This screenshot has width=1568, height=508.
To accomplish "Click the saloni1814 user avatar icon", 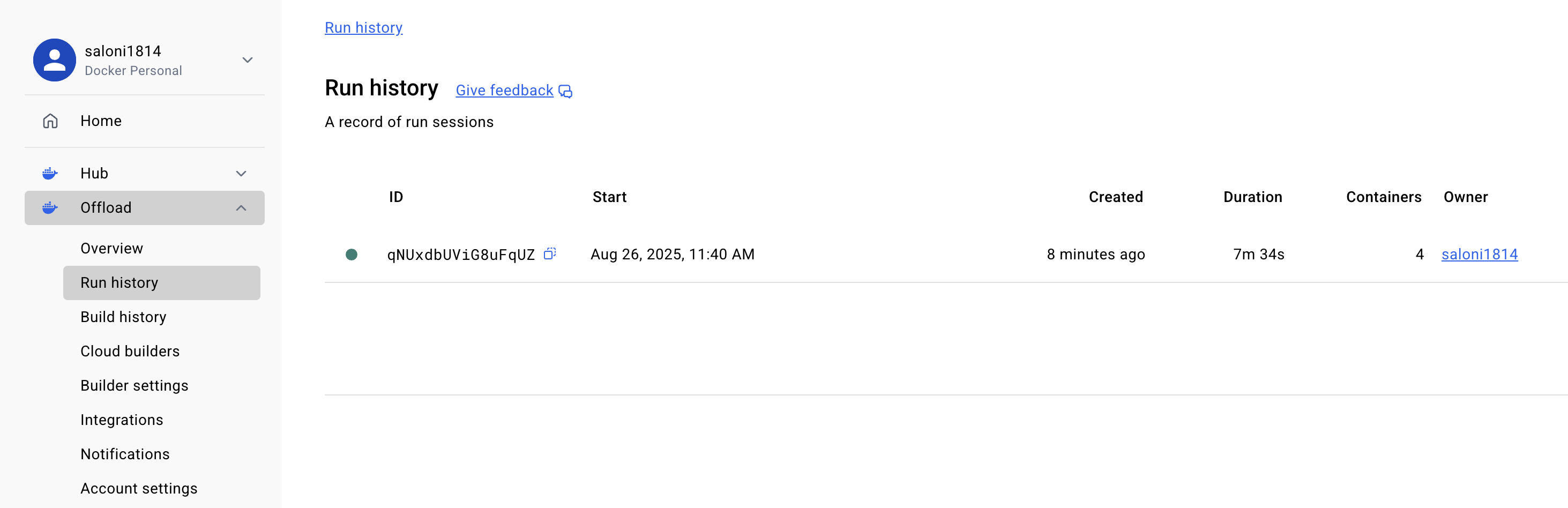I will coord(54,60).
